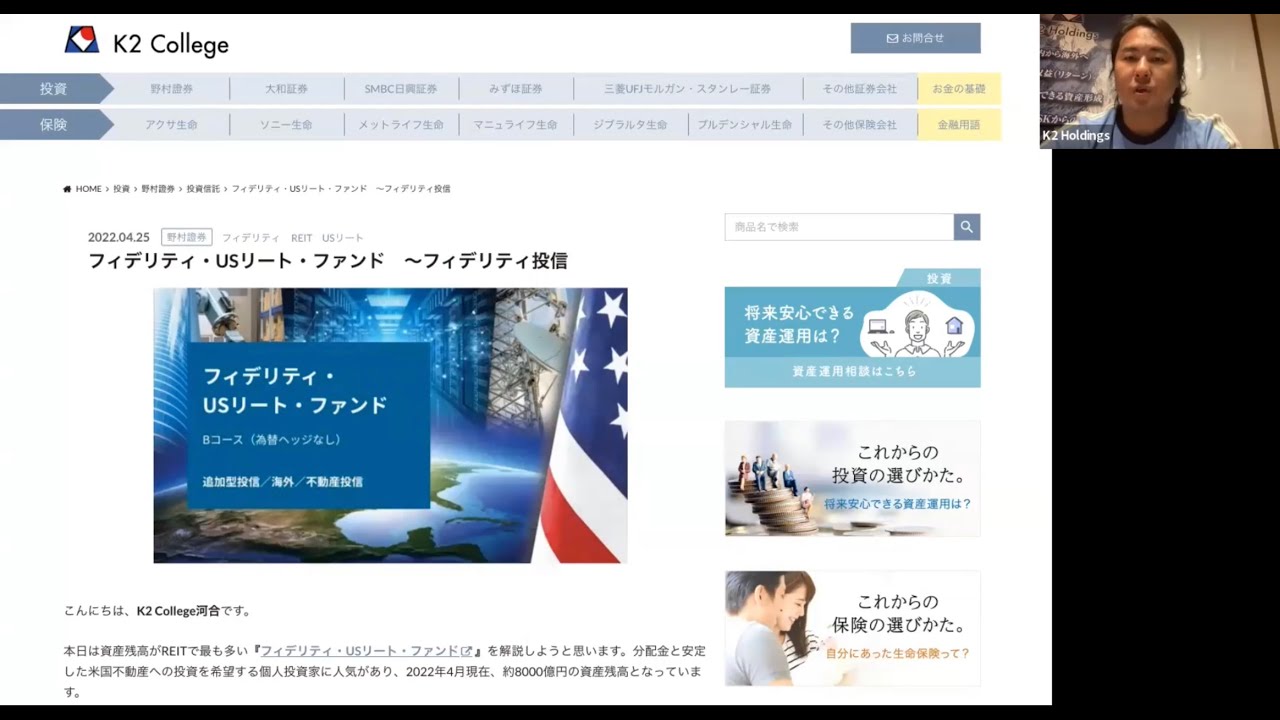Open フィデリティ・USリート・ファンド external link in text
This screenshot has width=1280, height=720.
366,651
